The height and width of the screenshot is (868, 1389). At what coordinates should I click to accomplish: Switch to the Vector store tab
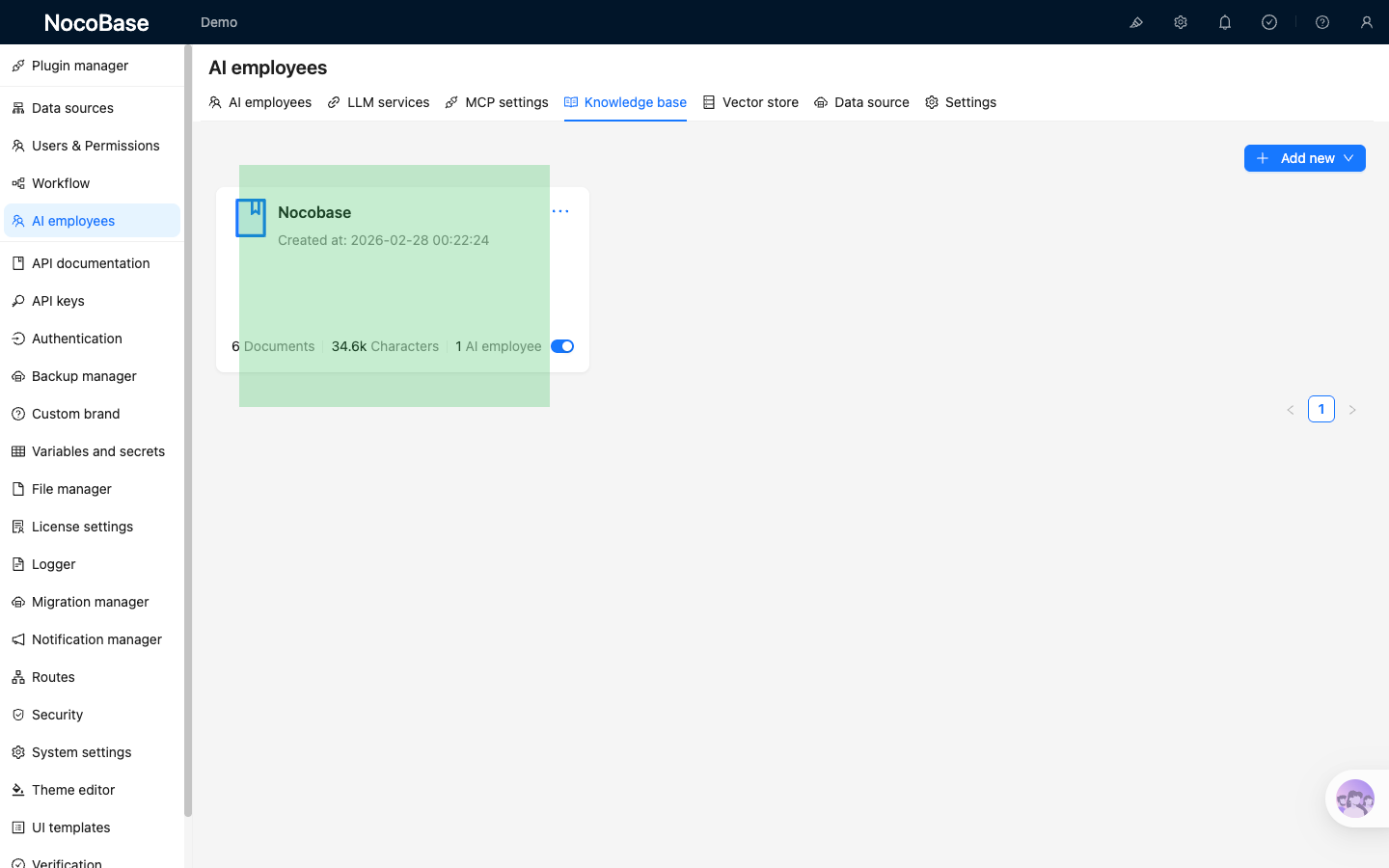750,102
